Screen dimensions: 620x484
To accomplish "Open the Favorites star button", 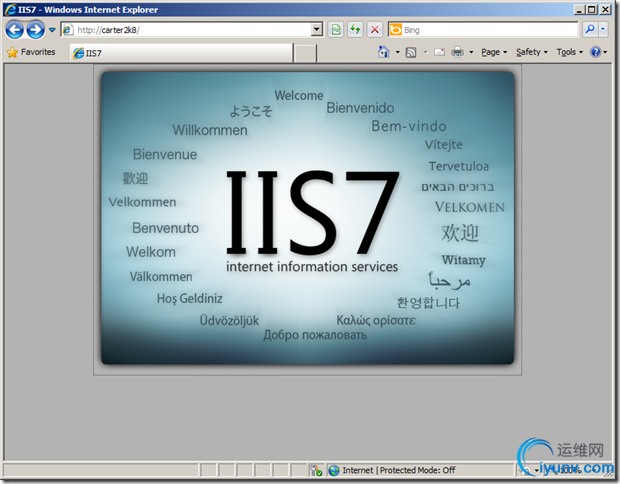I will click(31, 52).
